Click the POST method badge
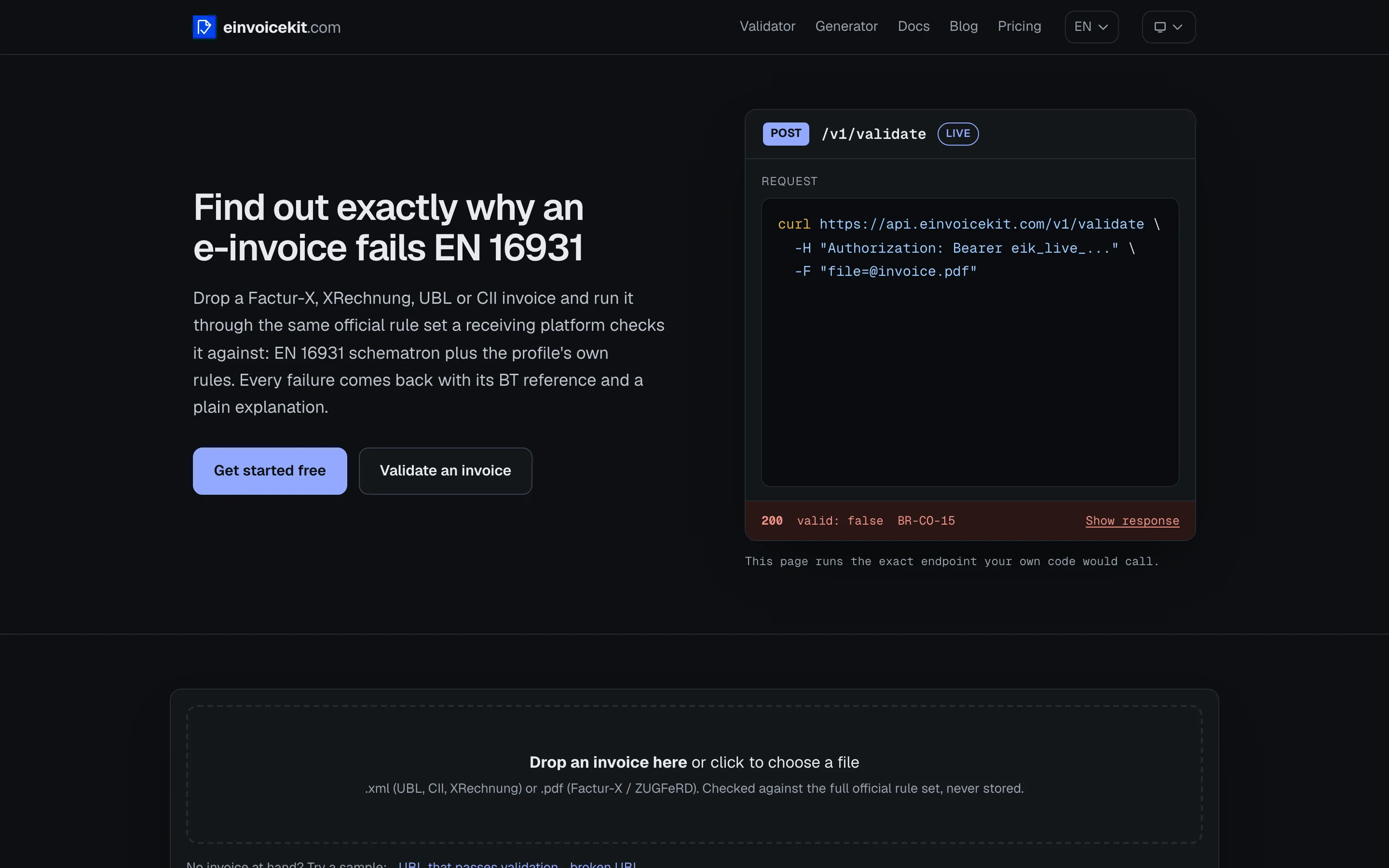The height and width of the screenshot is (868, 1389). coord(786,134)
